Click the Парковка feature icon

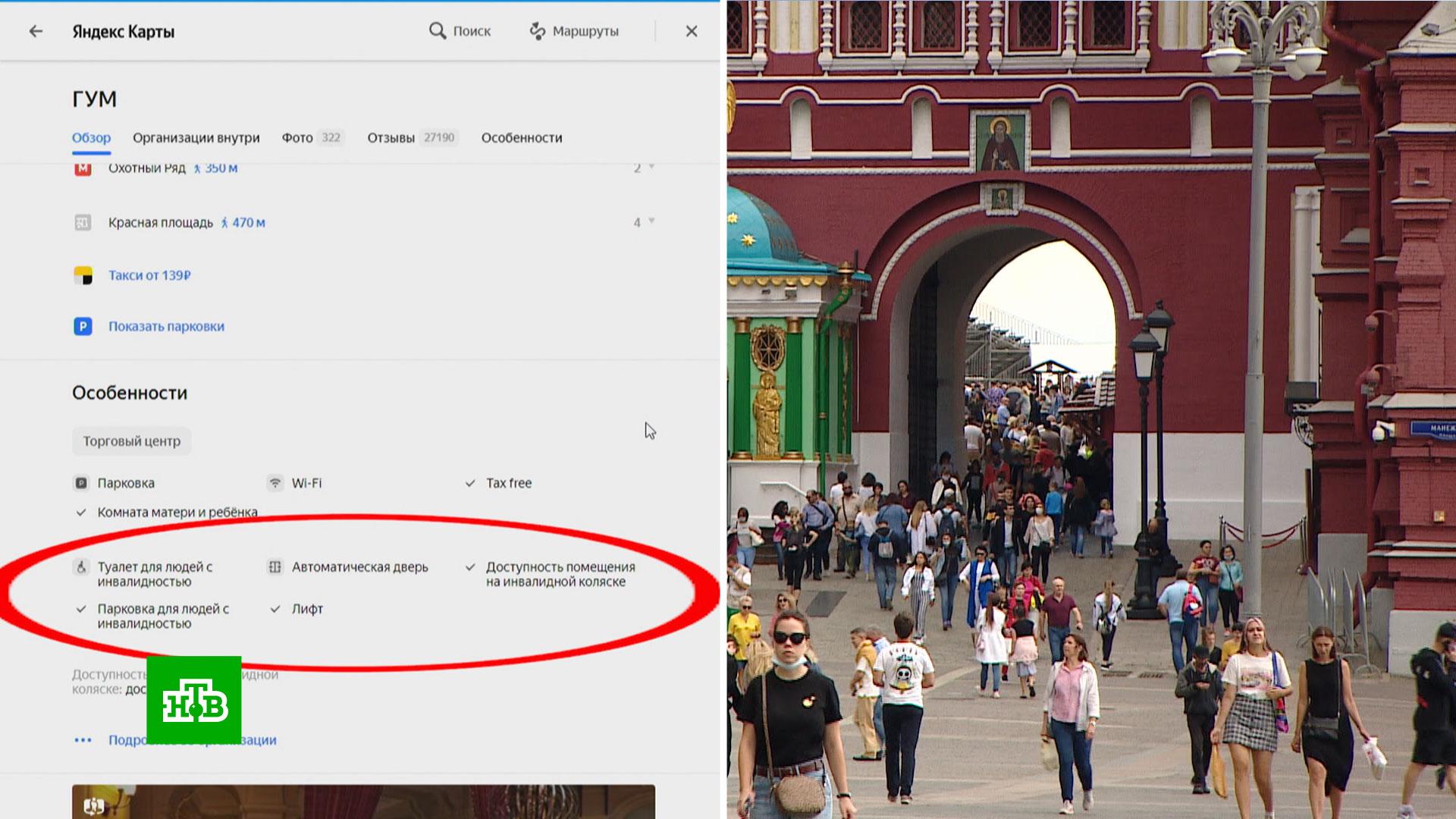click(x=81, y=483)
